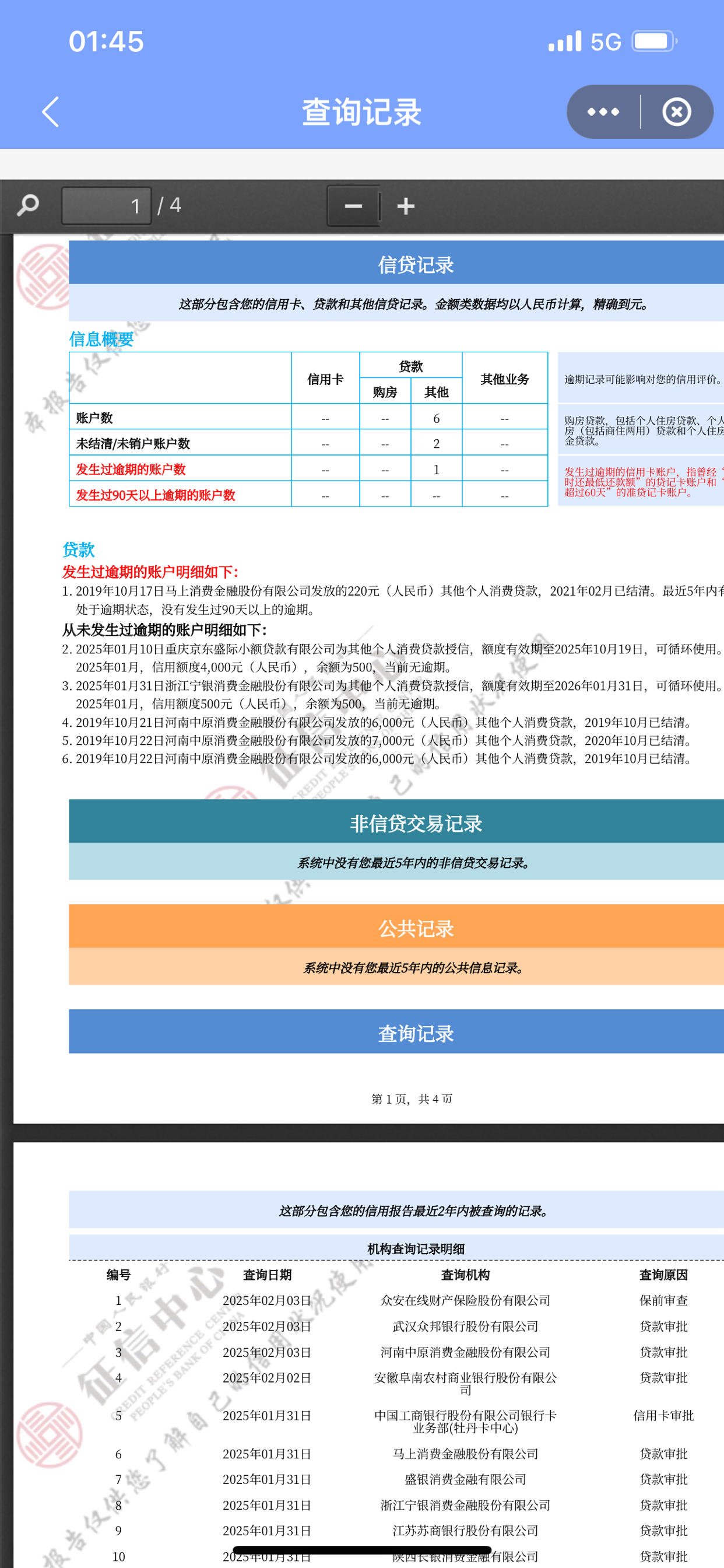Screen dimensions: 724x1568
Task: Select row 3 河南中原消费金融 query institution
Action: pos(465,1352)
